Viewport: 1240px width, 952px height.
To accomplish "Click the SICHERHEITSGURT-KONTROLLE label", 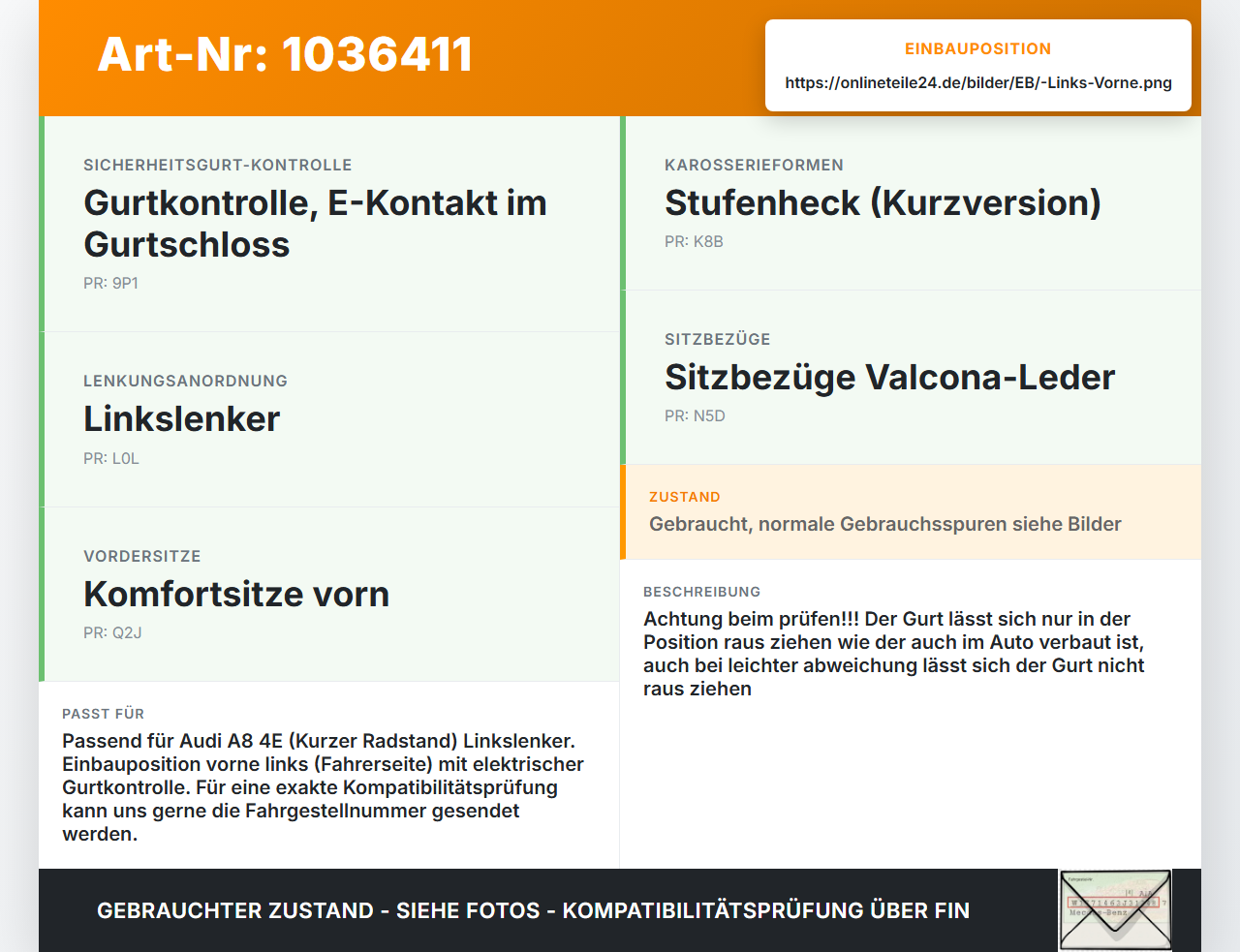I will click(218, 166).
